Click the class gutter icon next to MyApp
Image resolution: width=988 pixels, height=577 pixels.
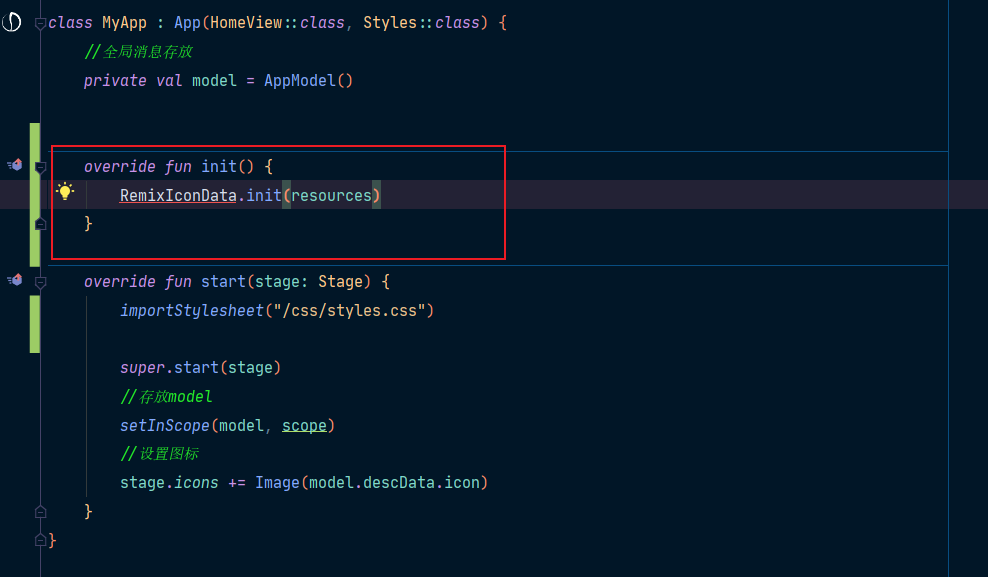click(x=13, y=22)
